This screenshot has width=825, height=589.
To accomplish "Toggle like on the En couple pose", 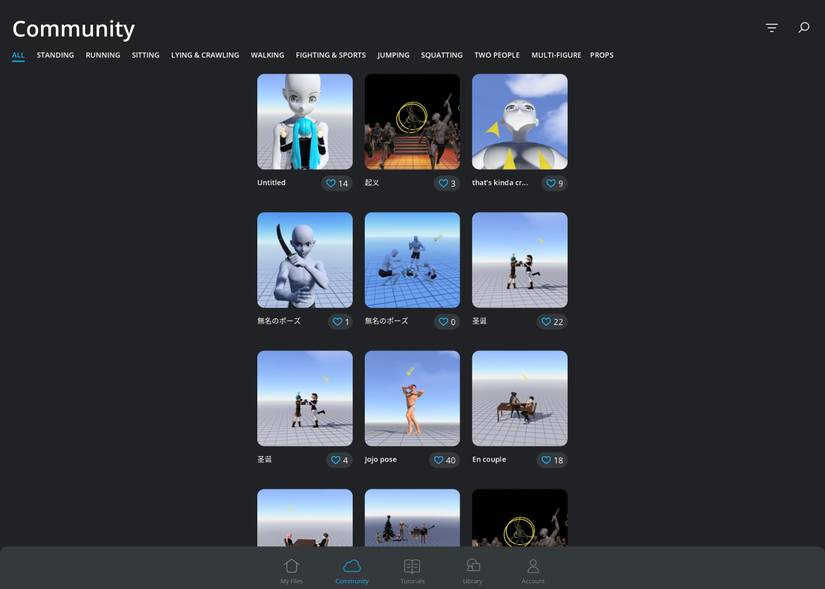I will click(x=545, y=459).
